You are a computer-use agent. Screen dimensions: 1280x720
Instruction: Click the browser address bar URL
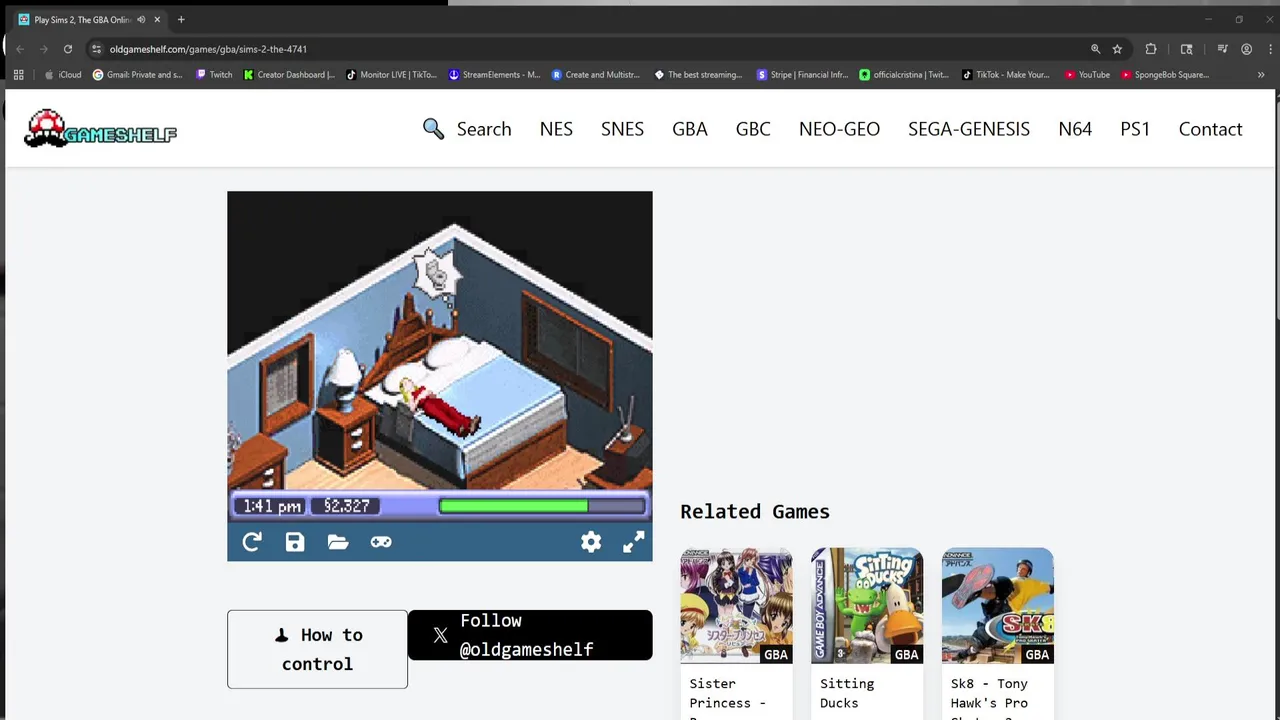pyautogui.click(x=208, y=49)
